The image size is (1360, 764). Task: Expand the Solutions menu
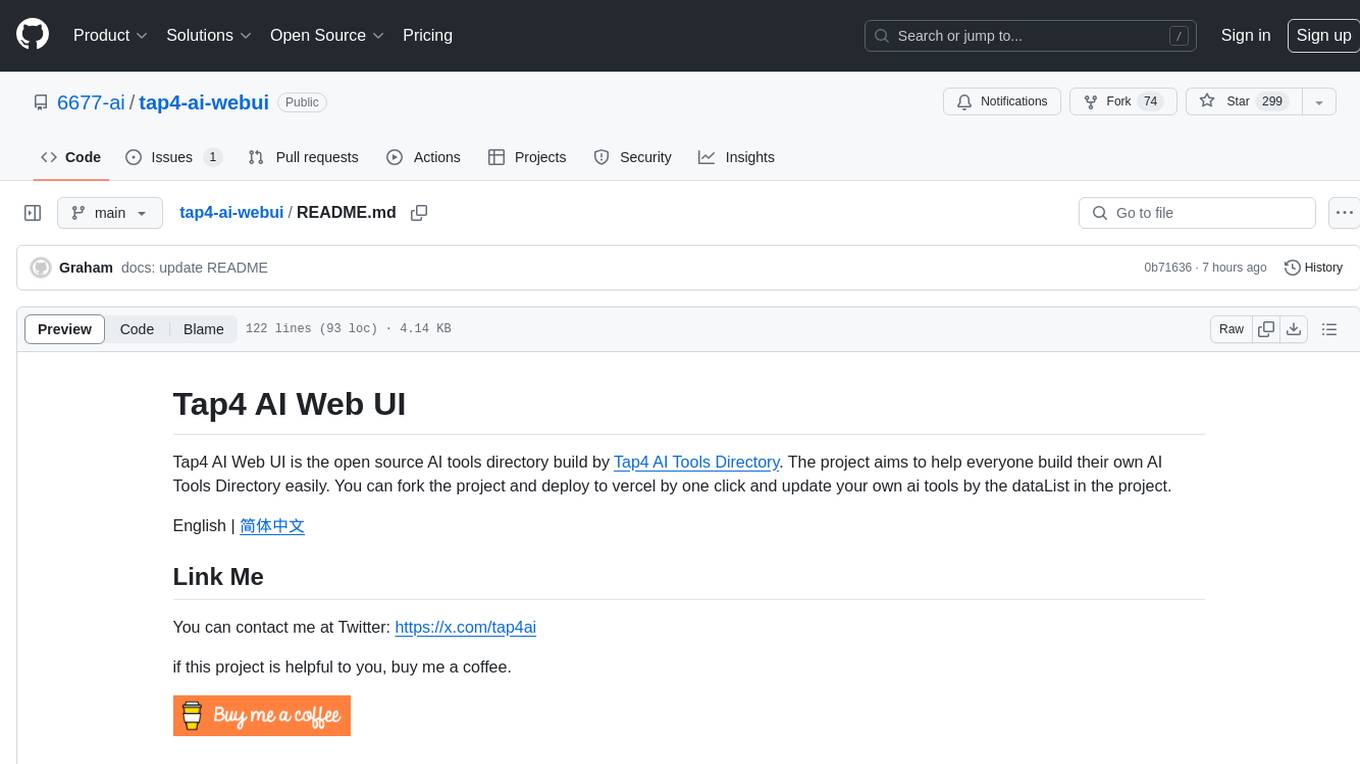tap(208, 35)
